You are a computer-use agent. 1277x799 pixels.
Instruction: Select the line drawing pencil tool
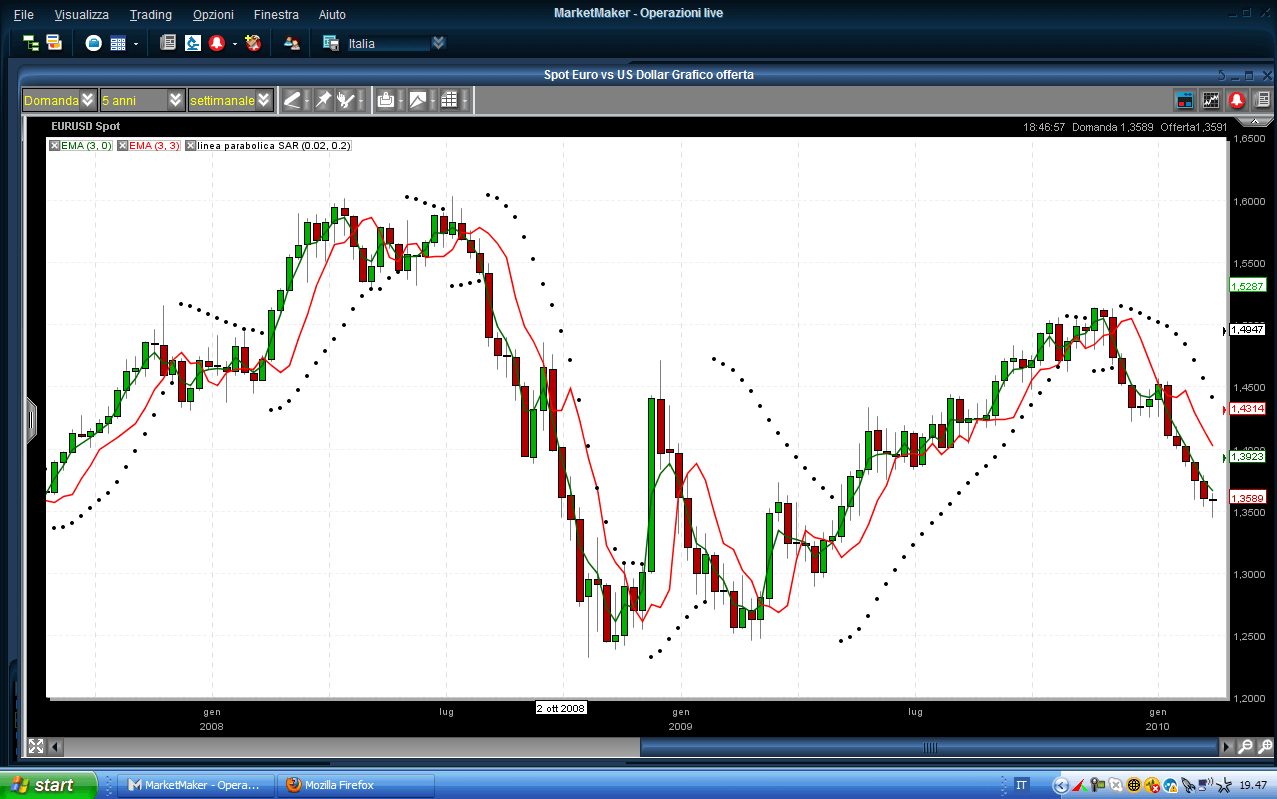click(292, 100)
